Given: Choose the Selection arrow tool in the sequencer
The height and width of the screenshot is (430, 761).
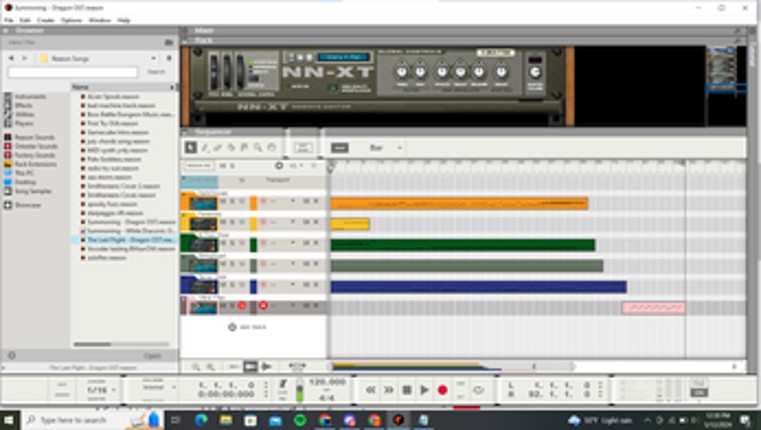Looking at the screenshot, I should pos(191,148).
